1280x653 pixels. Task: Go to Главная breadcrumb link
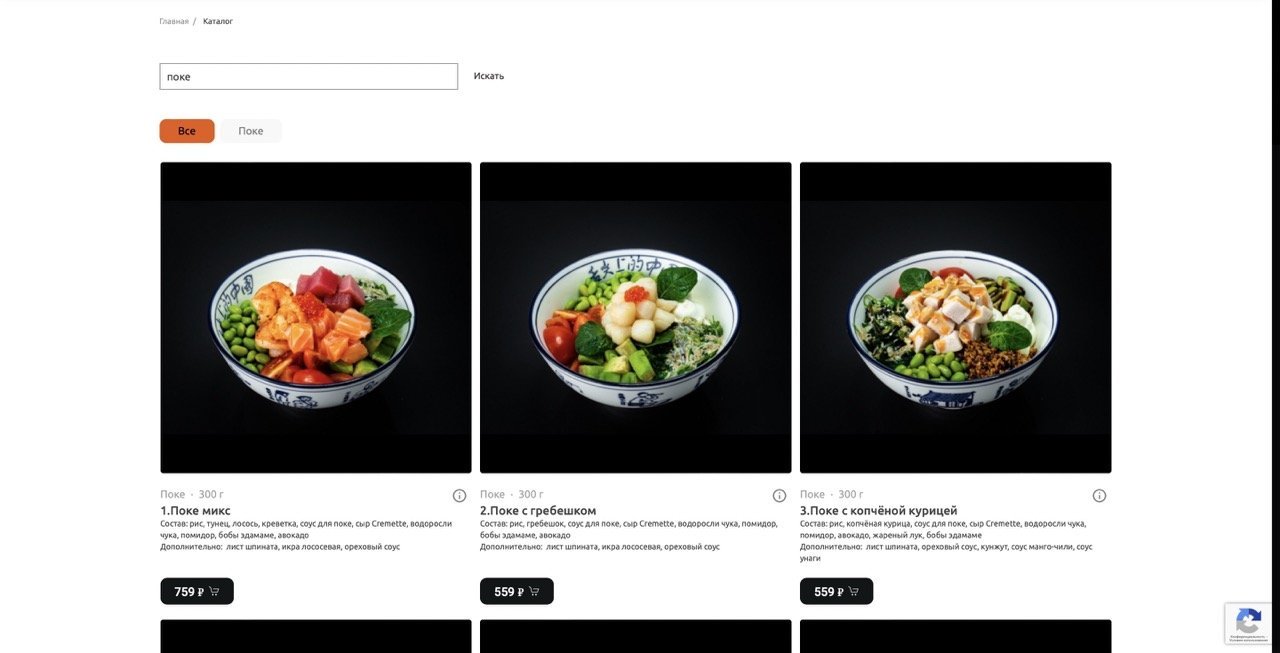[174, 21]
